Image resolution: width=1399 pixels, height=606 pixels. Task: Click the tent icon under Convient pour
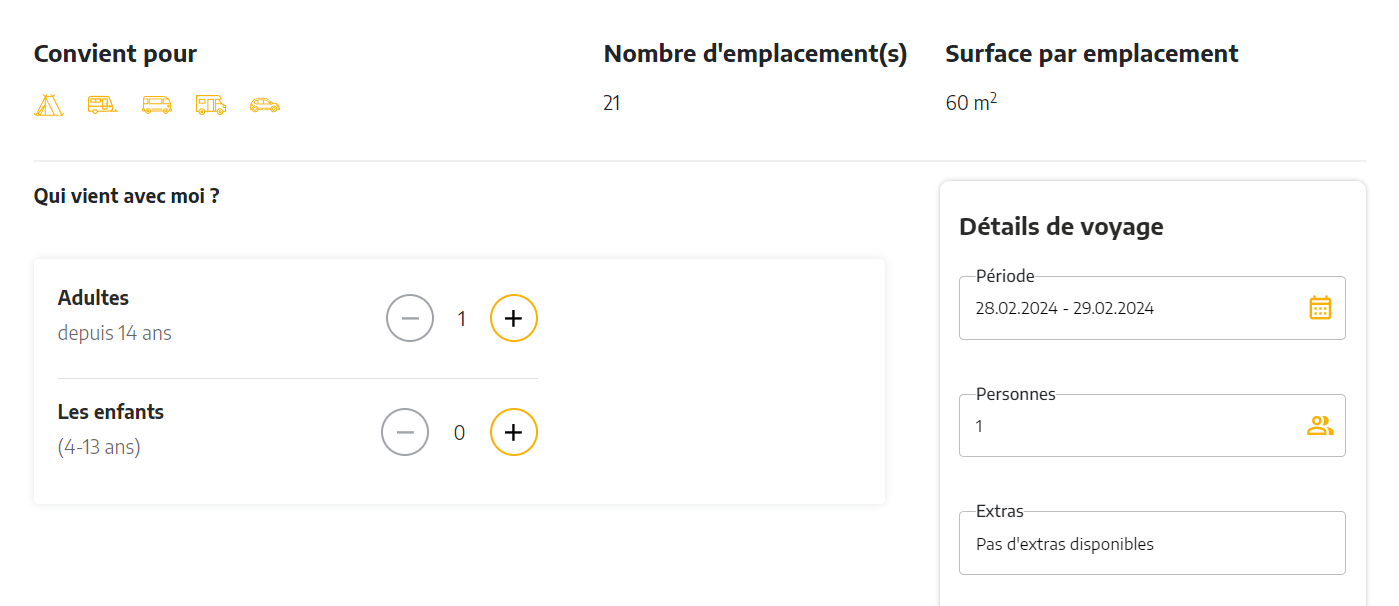pyautogui.click(x=49, y=104)
